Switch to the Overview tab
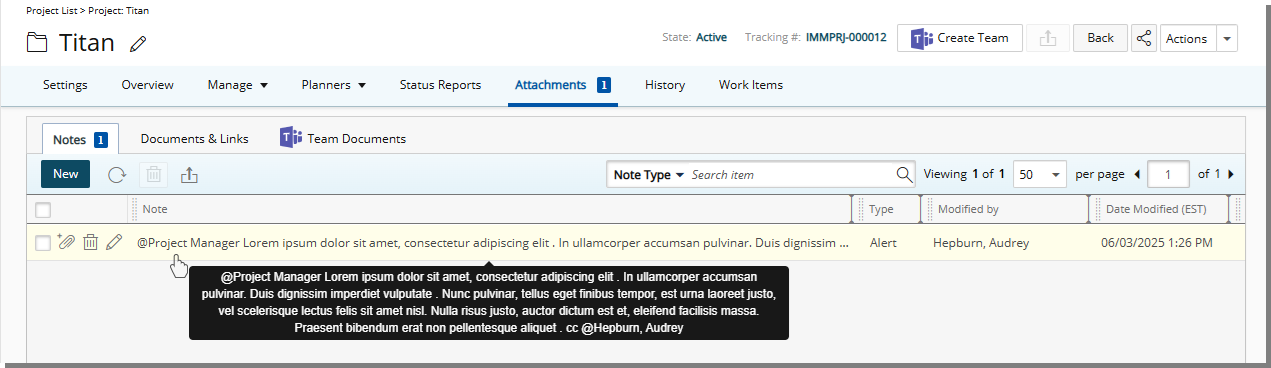 [x=148, y=85]
